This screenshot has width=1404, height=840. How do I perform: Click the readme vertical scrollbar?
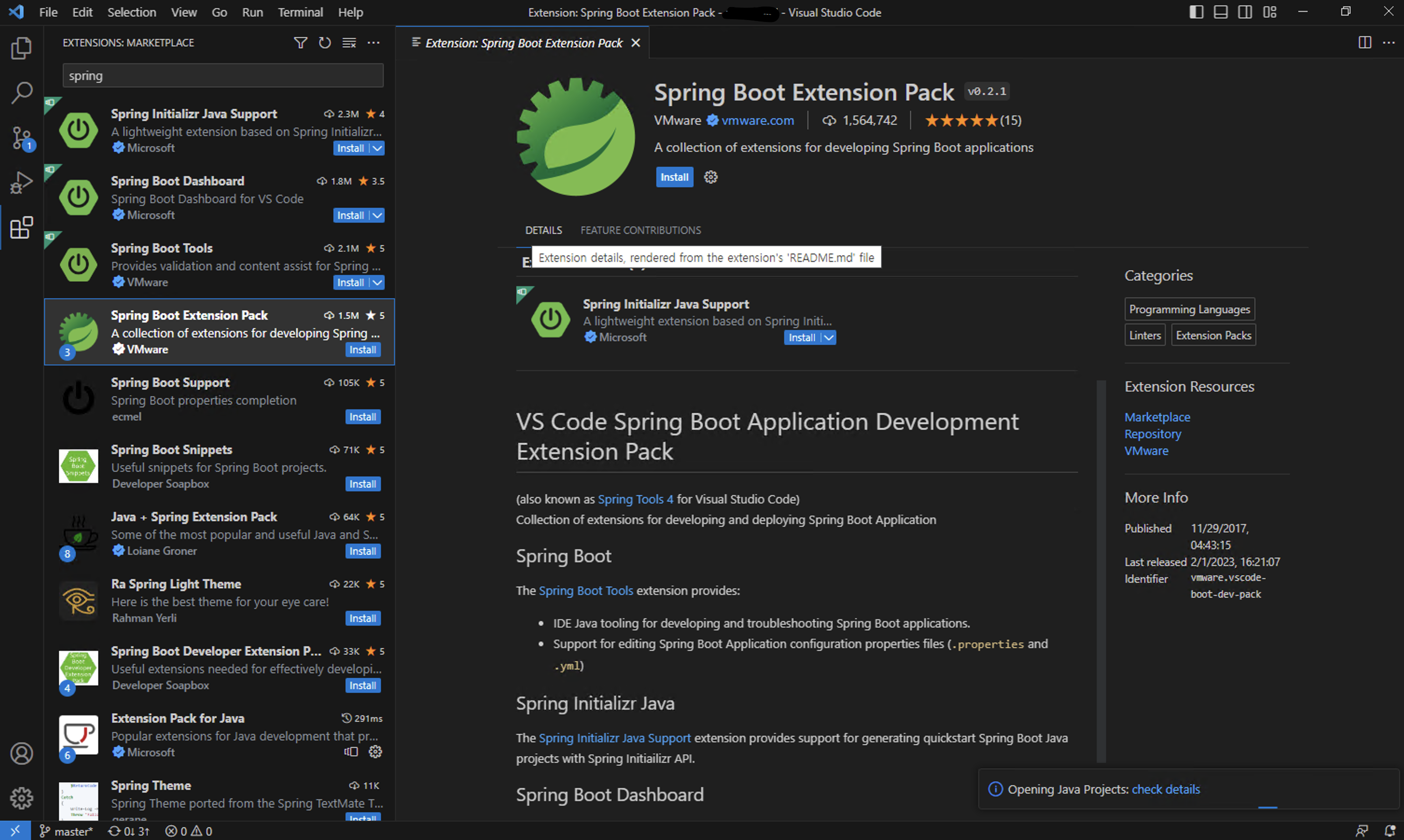click(1101, 572)
